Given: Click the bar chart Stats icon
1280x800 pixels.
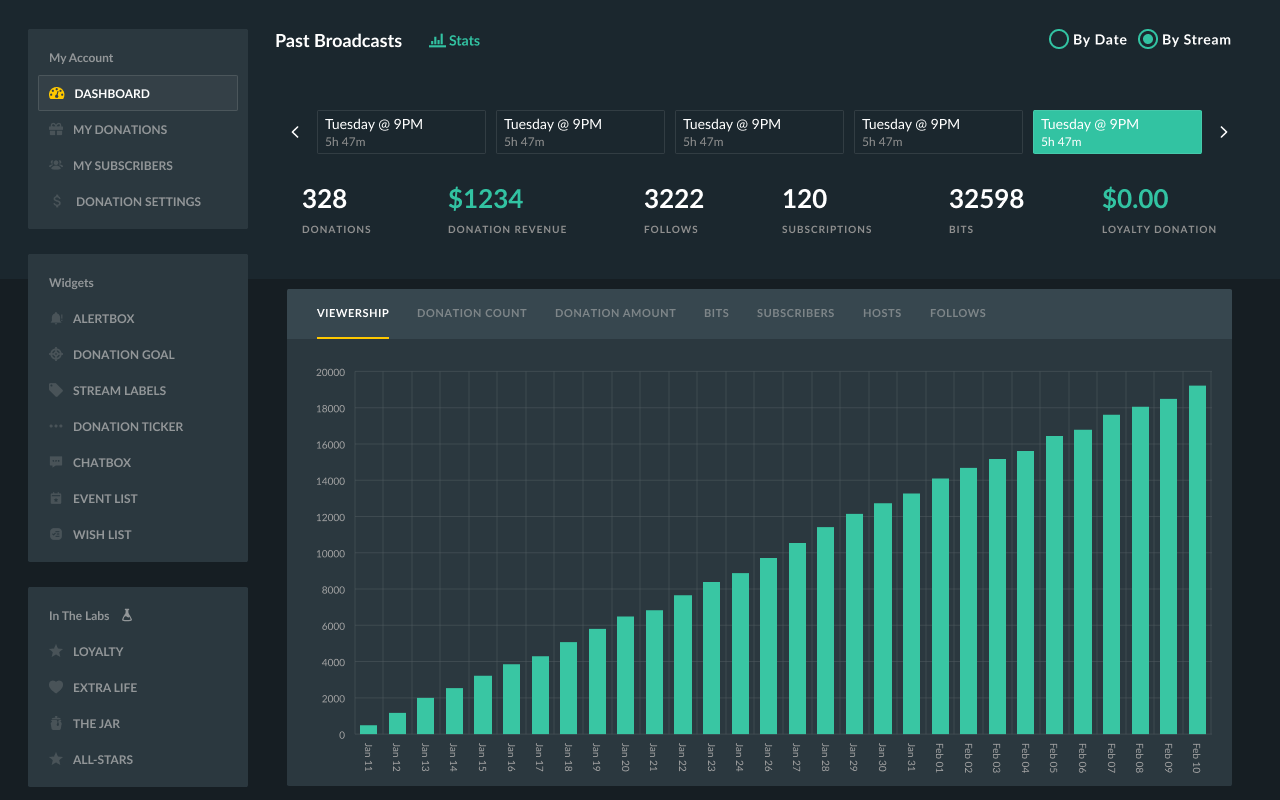Looking at the screenshot, I should pyautogui.click(x=437, y=41).
